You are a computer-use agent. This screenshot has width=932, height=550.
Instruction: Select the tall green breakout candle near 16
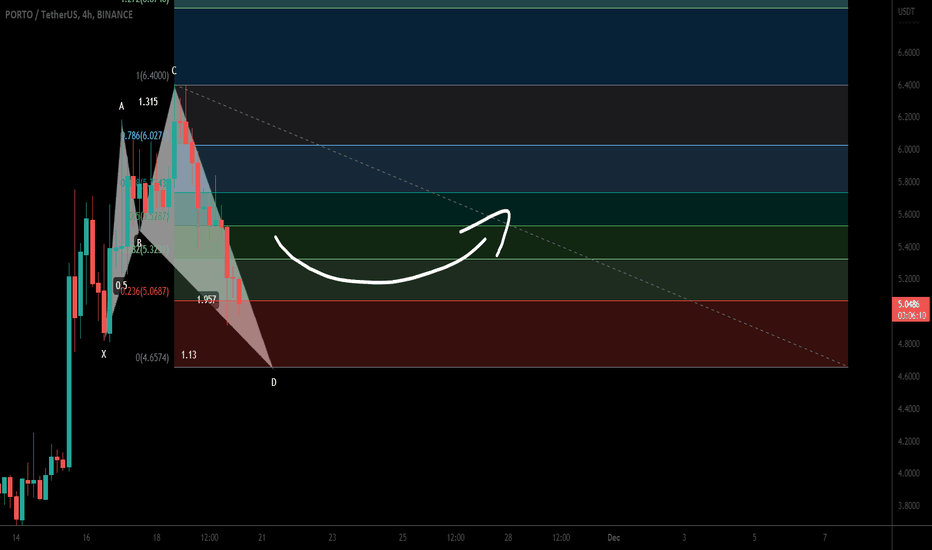point(69,372)
